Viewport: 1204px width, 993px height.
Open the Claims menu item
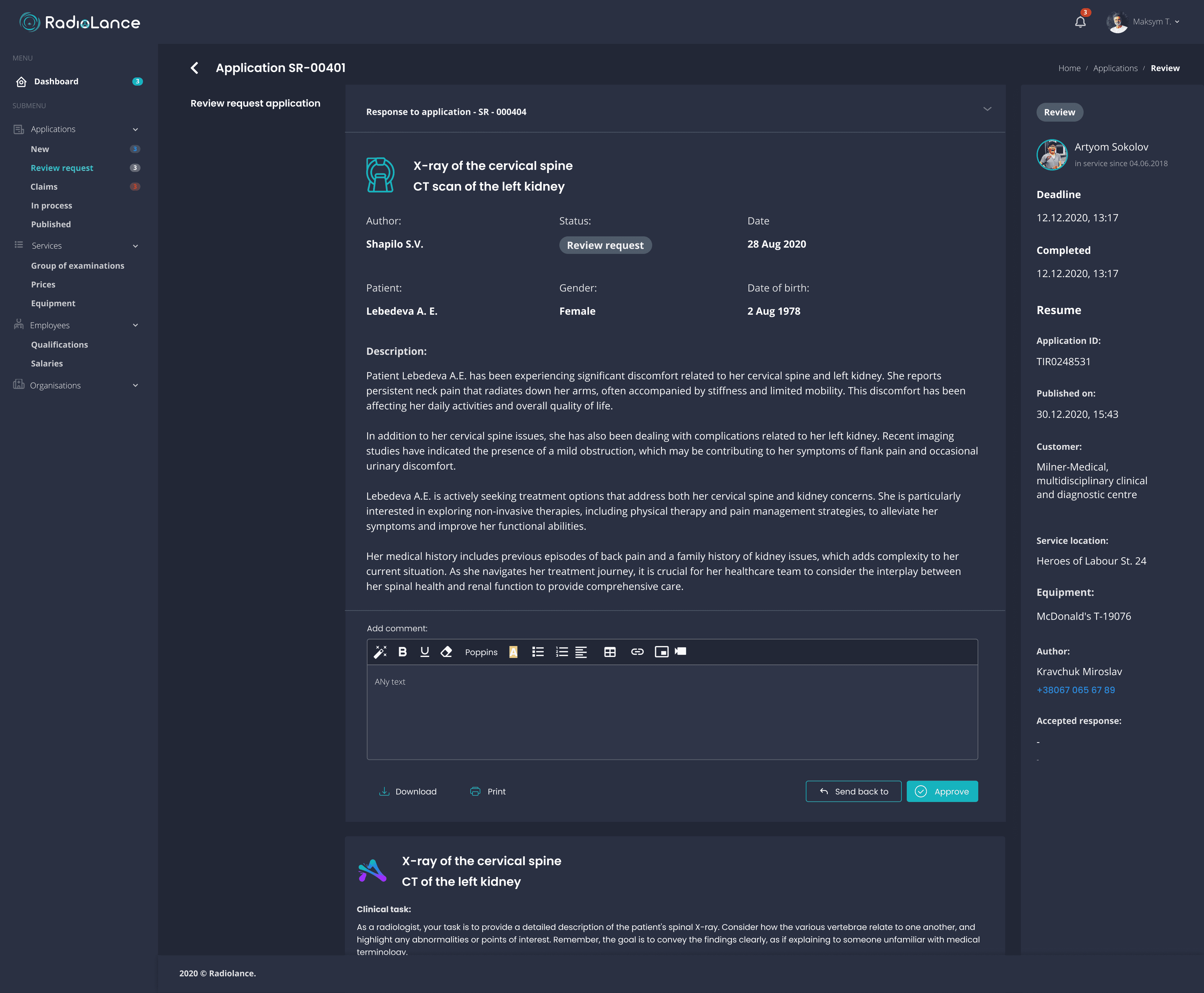[44, 187]
